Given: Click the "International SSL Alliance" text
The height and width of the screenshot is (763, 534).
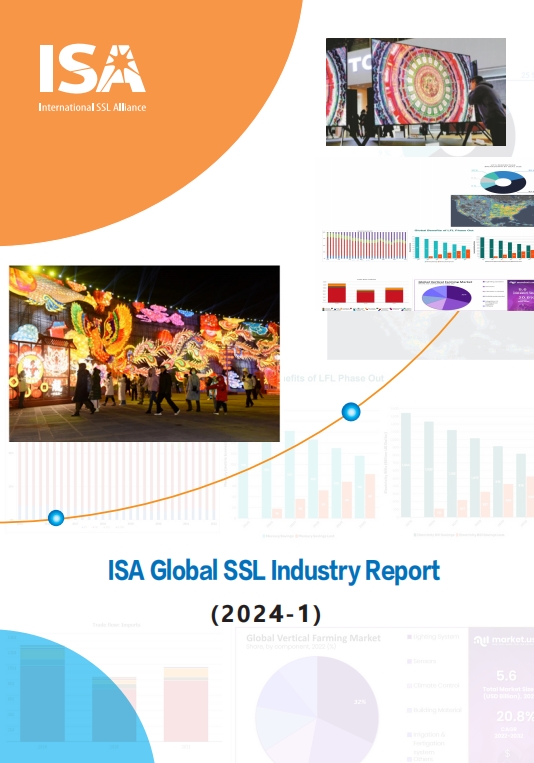Looking at the screenshot, I should click(92, 107).
